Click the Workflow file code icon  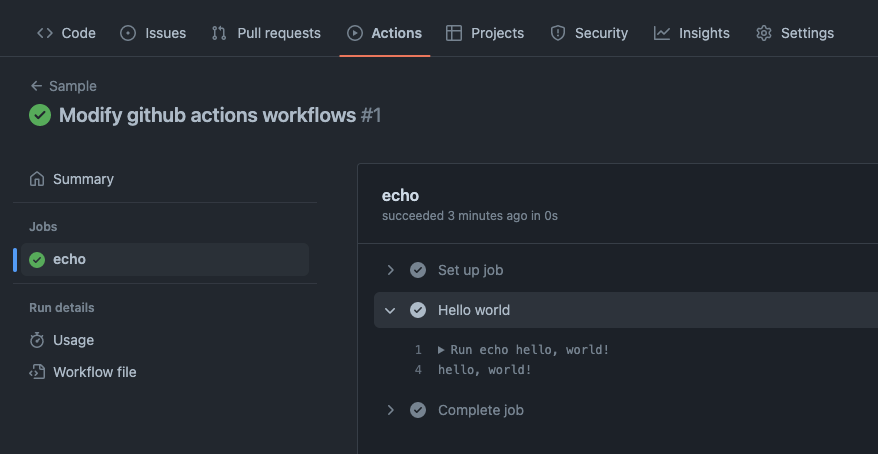tap(37, 372)
